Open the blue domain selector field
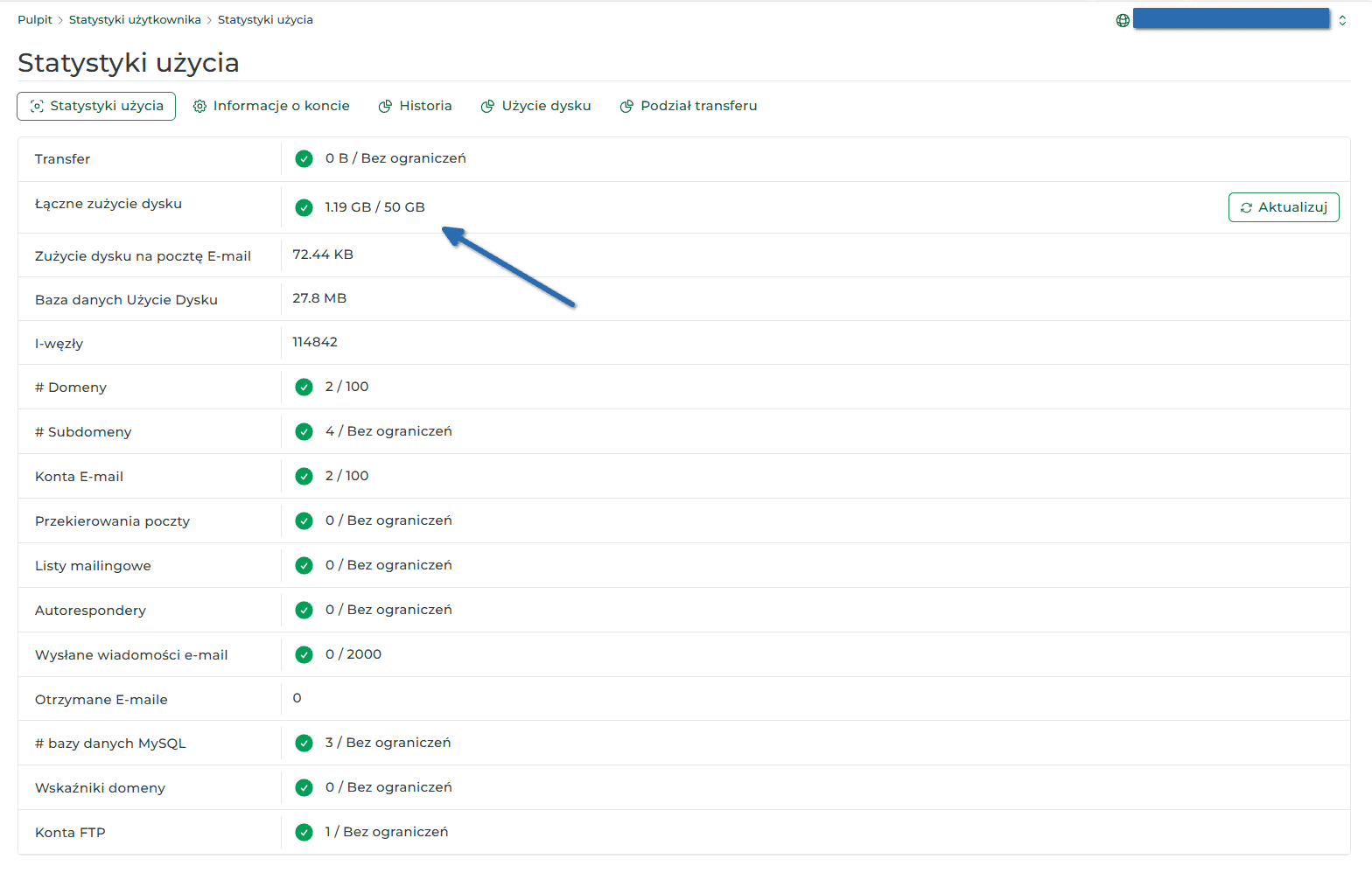Viewport: 1372px width, 887px height. click(1231, 19)
